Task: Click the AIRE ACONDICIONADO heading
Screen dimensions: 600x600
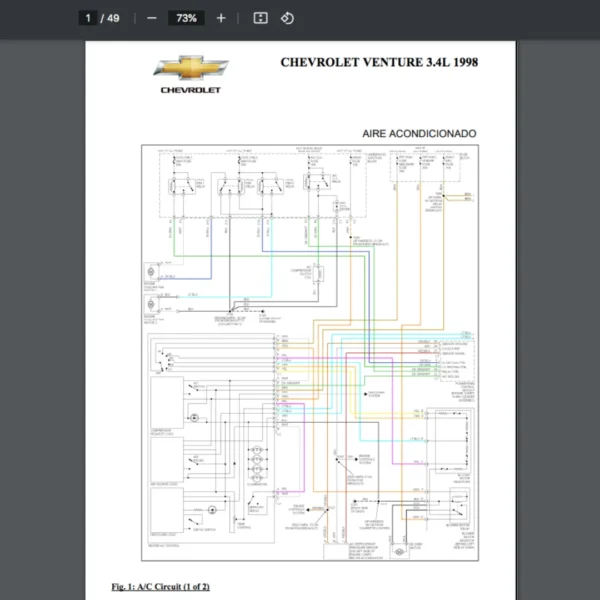Action: [419, 133]
